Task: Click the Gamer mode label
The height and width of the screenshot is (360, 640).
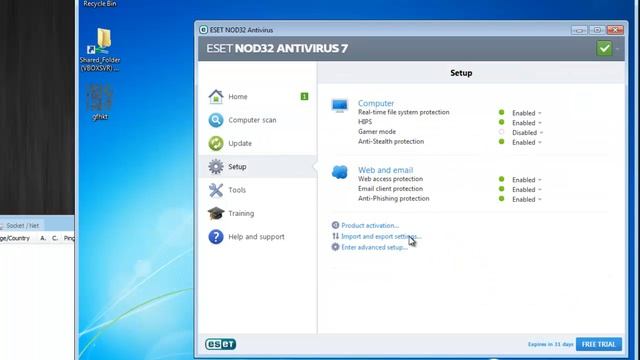Action: 377,132
